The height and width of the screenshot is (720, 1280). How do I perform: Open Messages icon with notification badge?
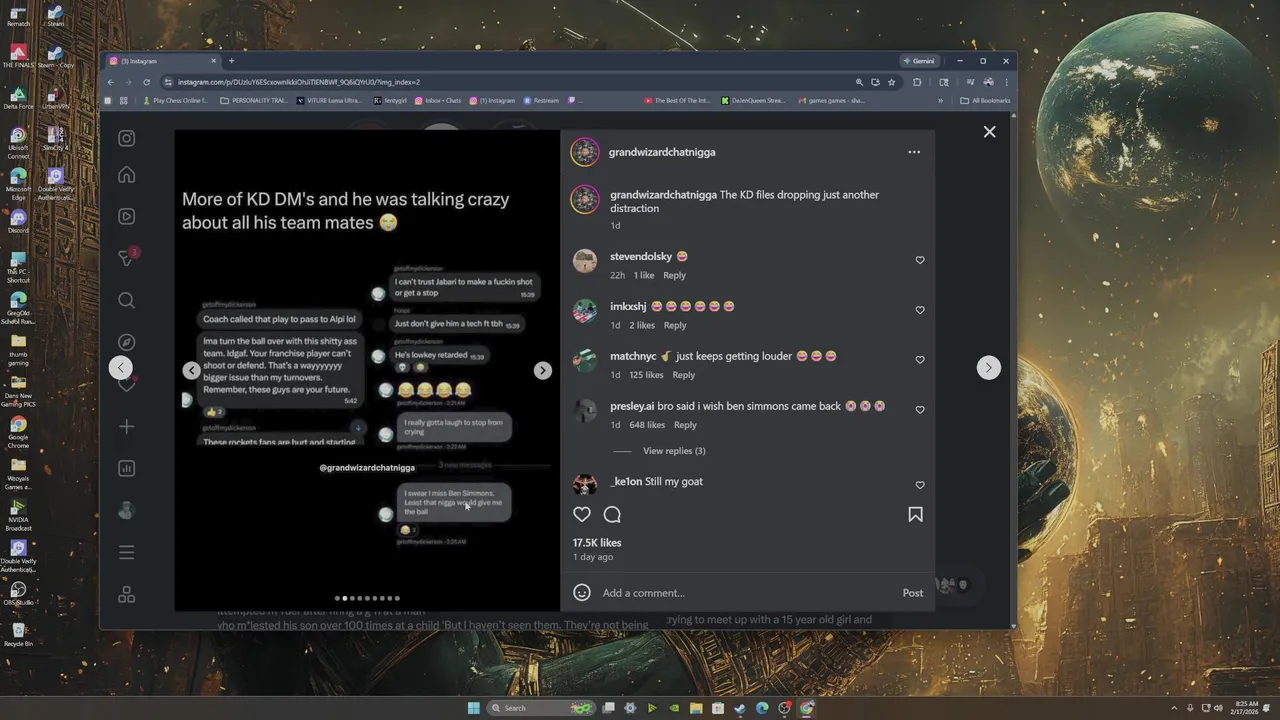tap(127, 258)
